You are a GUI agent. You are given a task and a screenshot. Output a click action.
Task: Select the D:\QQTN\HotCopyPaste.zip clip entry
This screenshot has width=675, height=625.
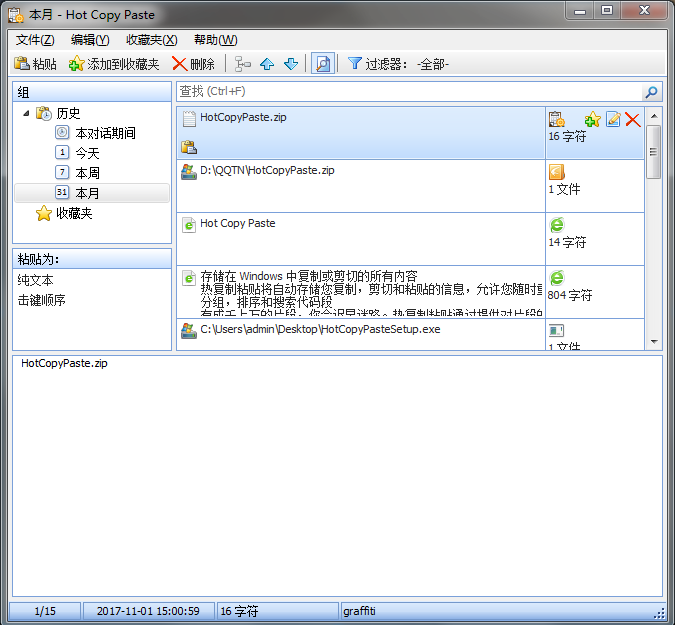click(361, 186)
